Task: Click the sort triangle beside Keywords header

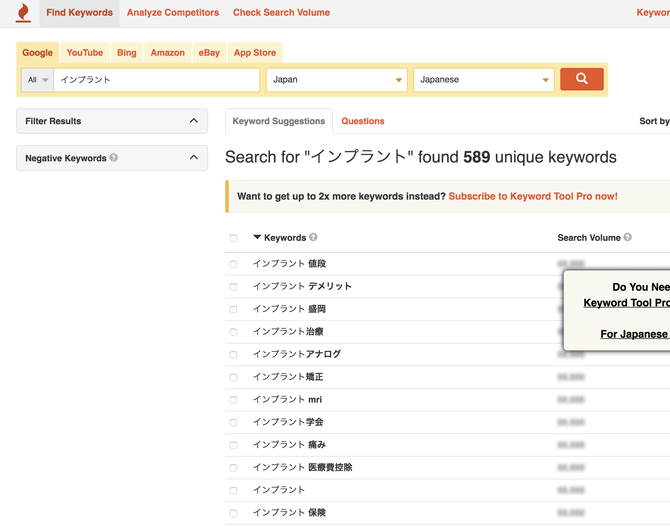Action: tap(257, 238)
